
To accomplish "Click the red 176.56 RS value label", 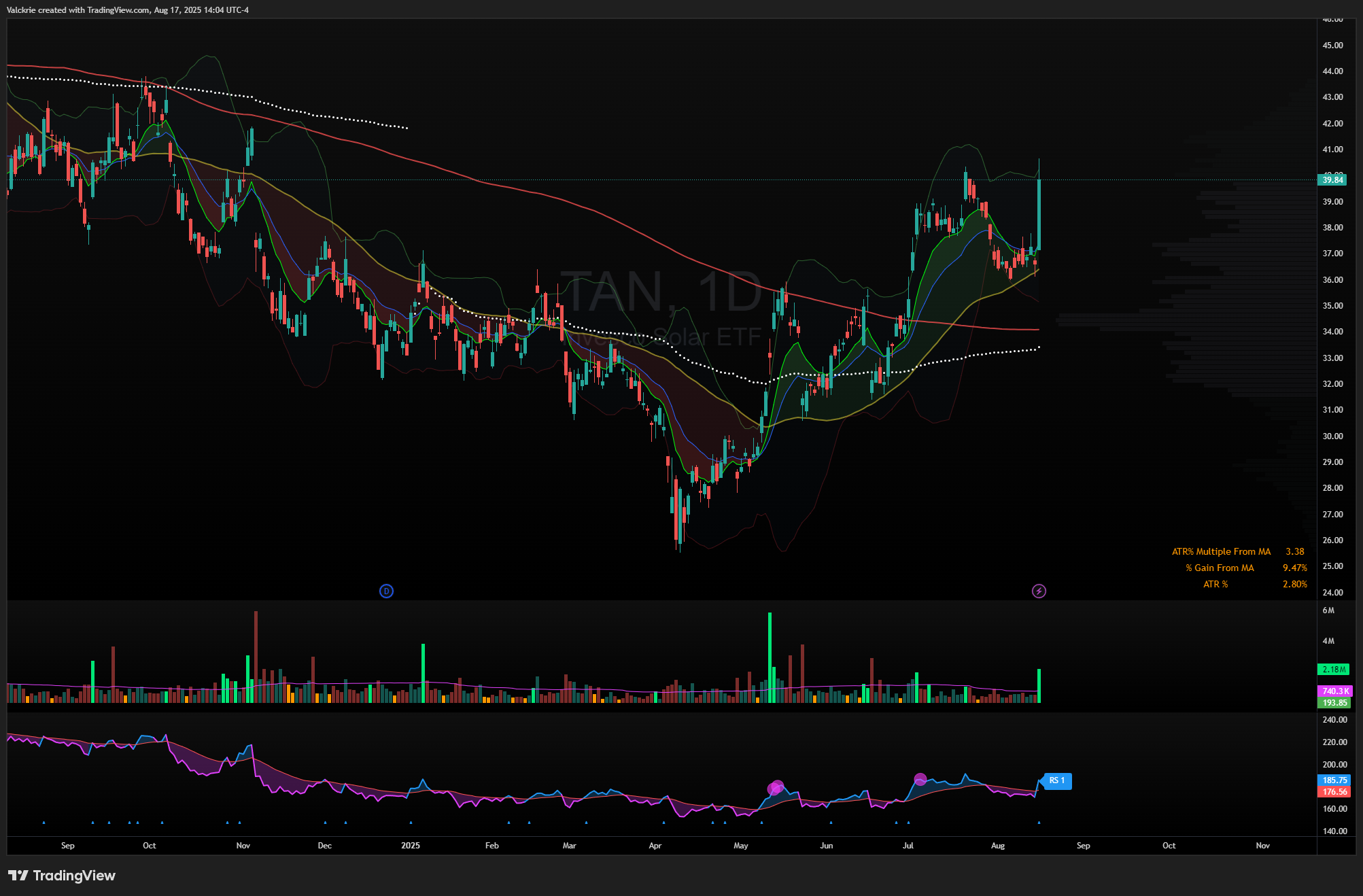I will (1334, 792).
